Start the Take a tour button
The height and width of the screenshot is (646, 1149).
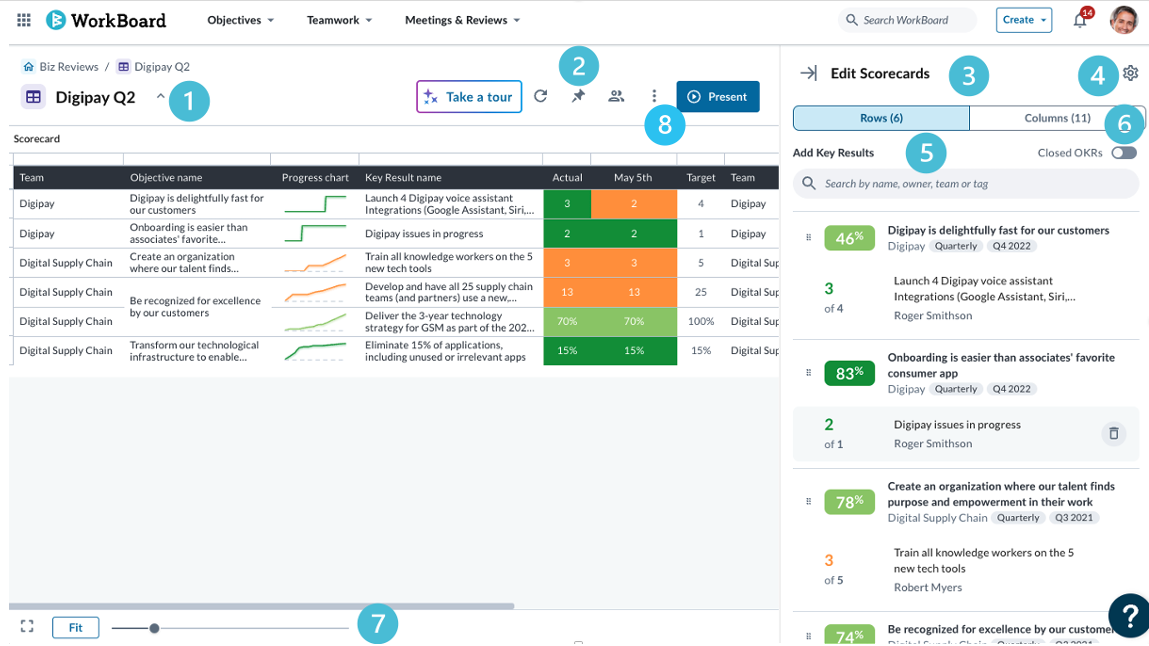coord(469,97)
